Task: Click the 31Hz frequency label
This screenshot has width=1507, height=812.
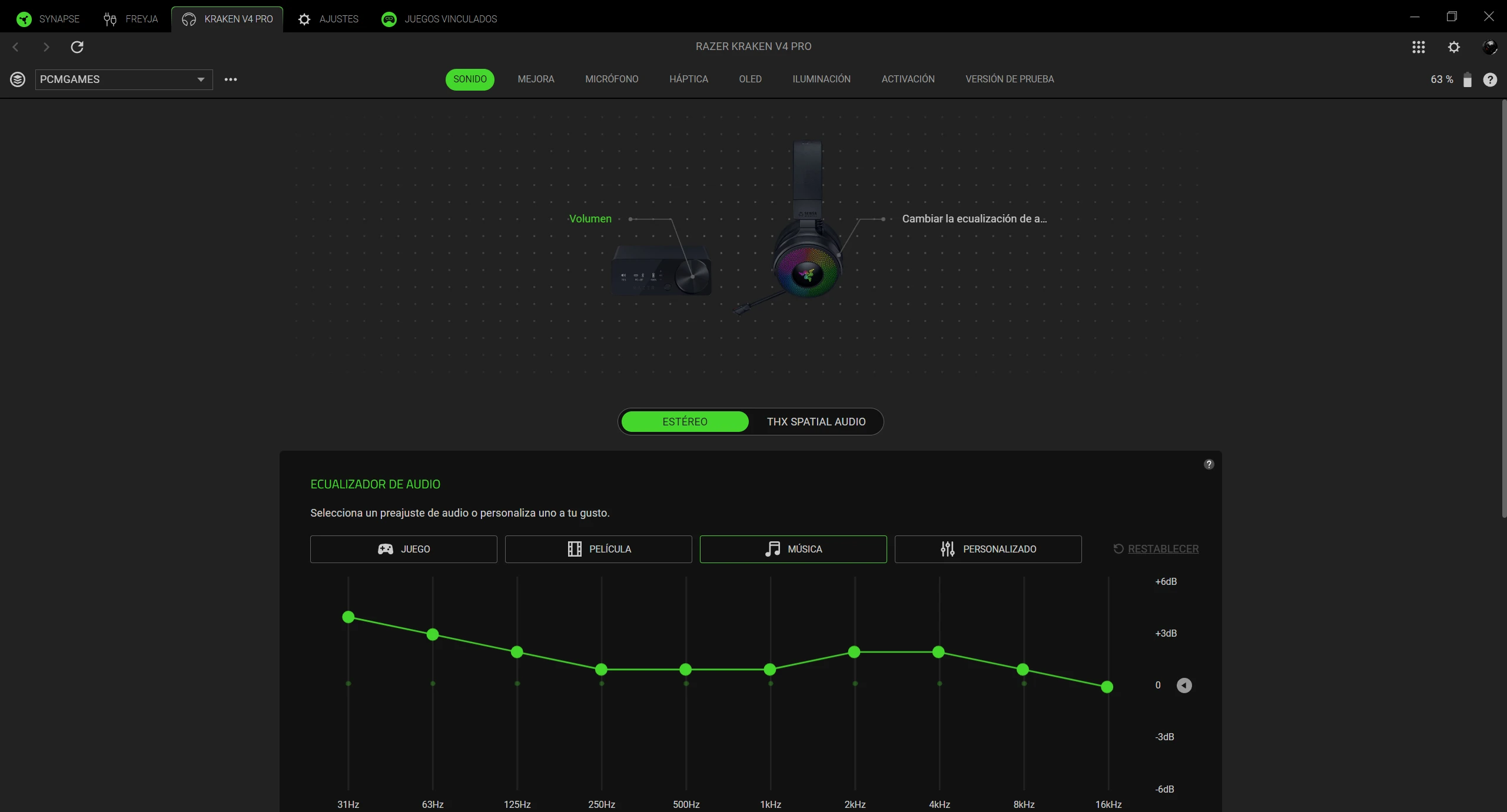Action: coord(348,804)
